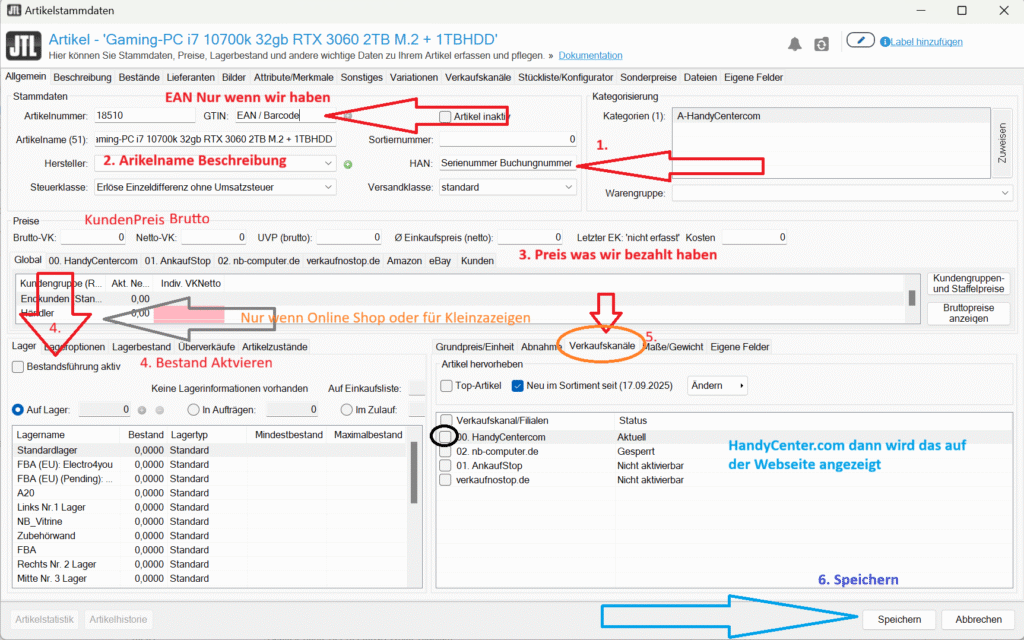1024x640 pixels.
Task: Click the sync refresh icon in header
Action: pyautogui.click(x=821, y=44)
